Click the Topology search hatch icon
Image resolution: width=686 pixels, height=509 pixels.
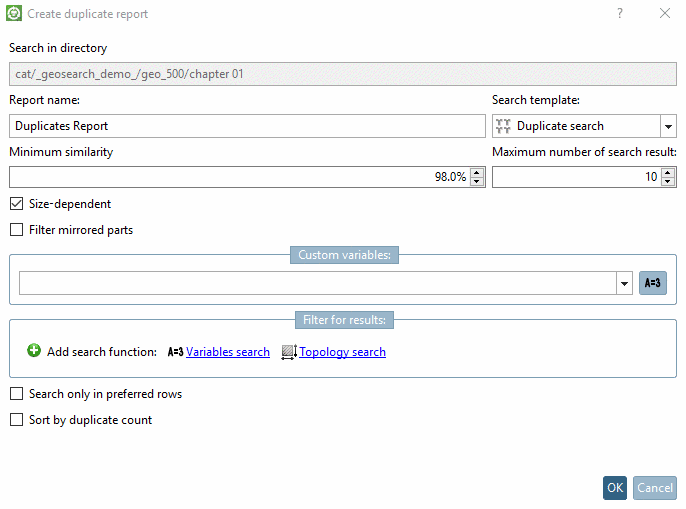click(x=289, y=352)
